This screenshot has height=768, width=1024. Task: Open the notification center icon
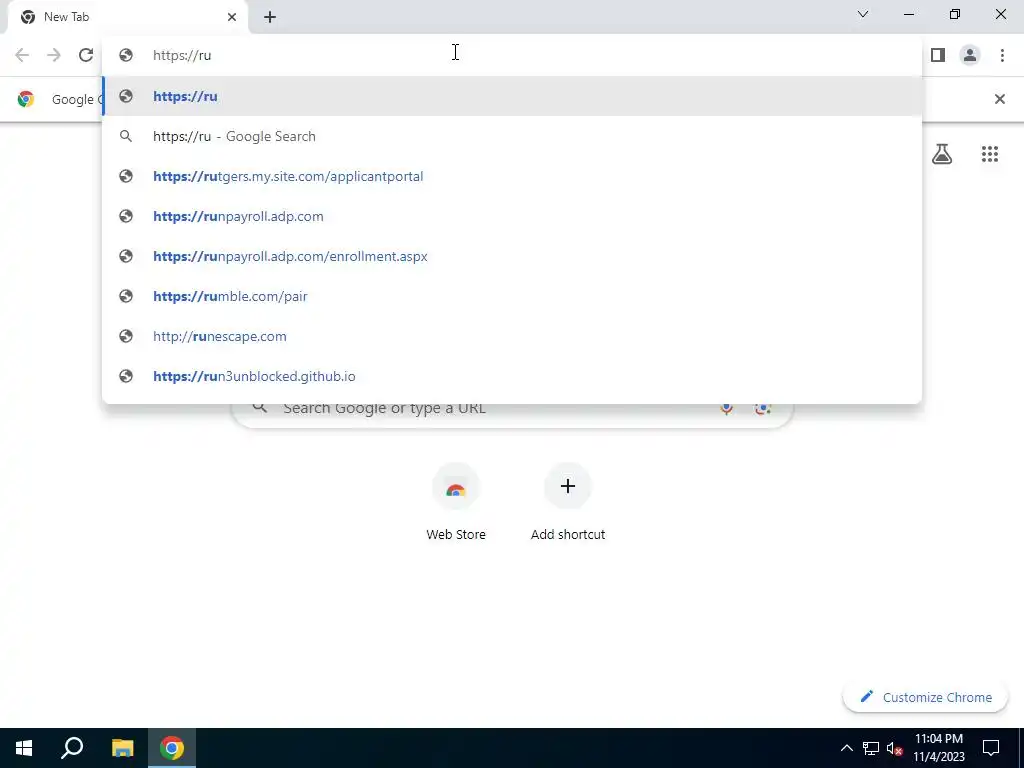(991, 748)
